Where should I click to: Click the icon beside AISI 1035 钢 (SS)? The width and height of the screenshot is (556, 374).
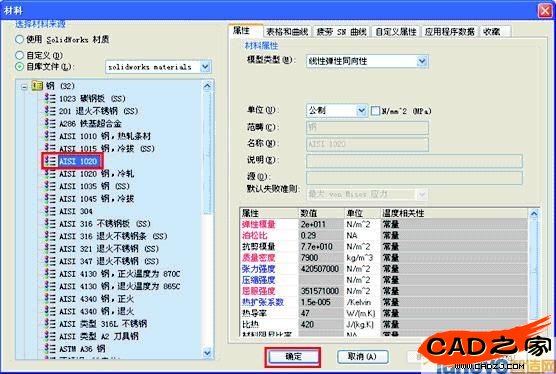(50, 186)
